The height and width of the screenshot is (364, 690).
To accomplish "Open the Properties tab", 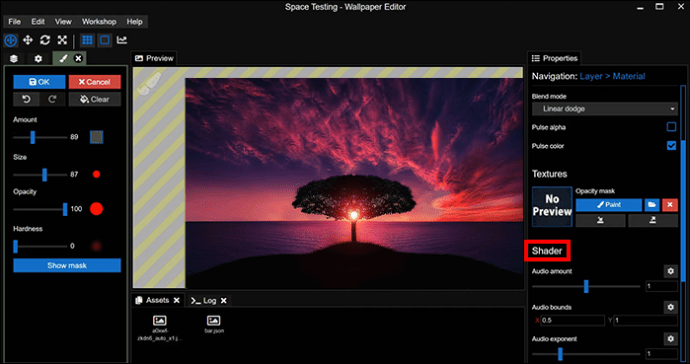I will tap(554, 59).
